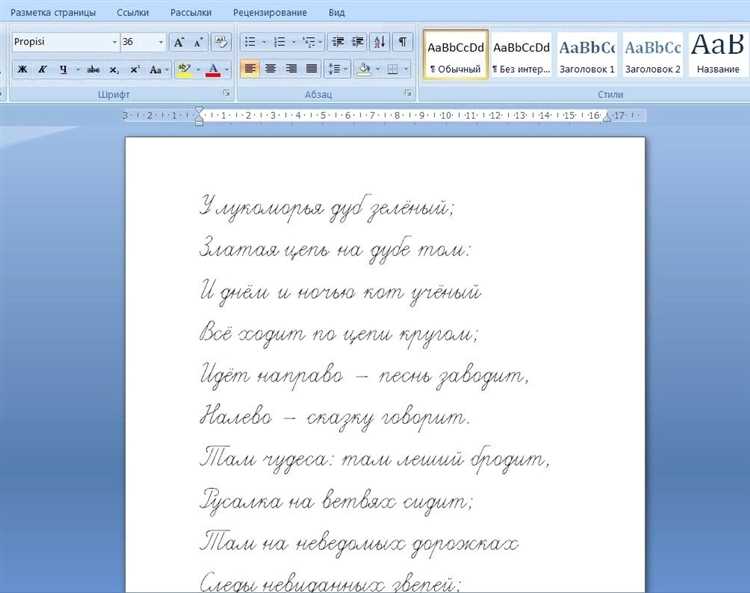Clear formatting with the eraser icon
This screenshot has height=593, width=750.
click(x=221, y=43)
